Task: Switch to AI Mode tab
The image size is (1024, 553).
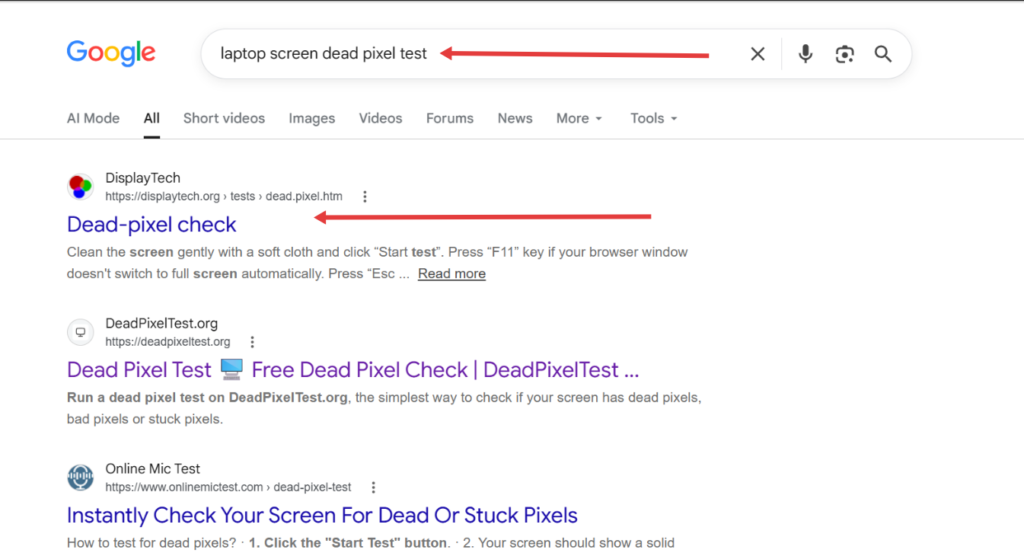Action: pos(93,118)
